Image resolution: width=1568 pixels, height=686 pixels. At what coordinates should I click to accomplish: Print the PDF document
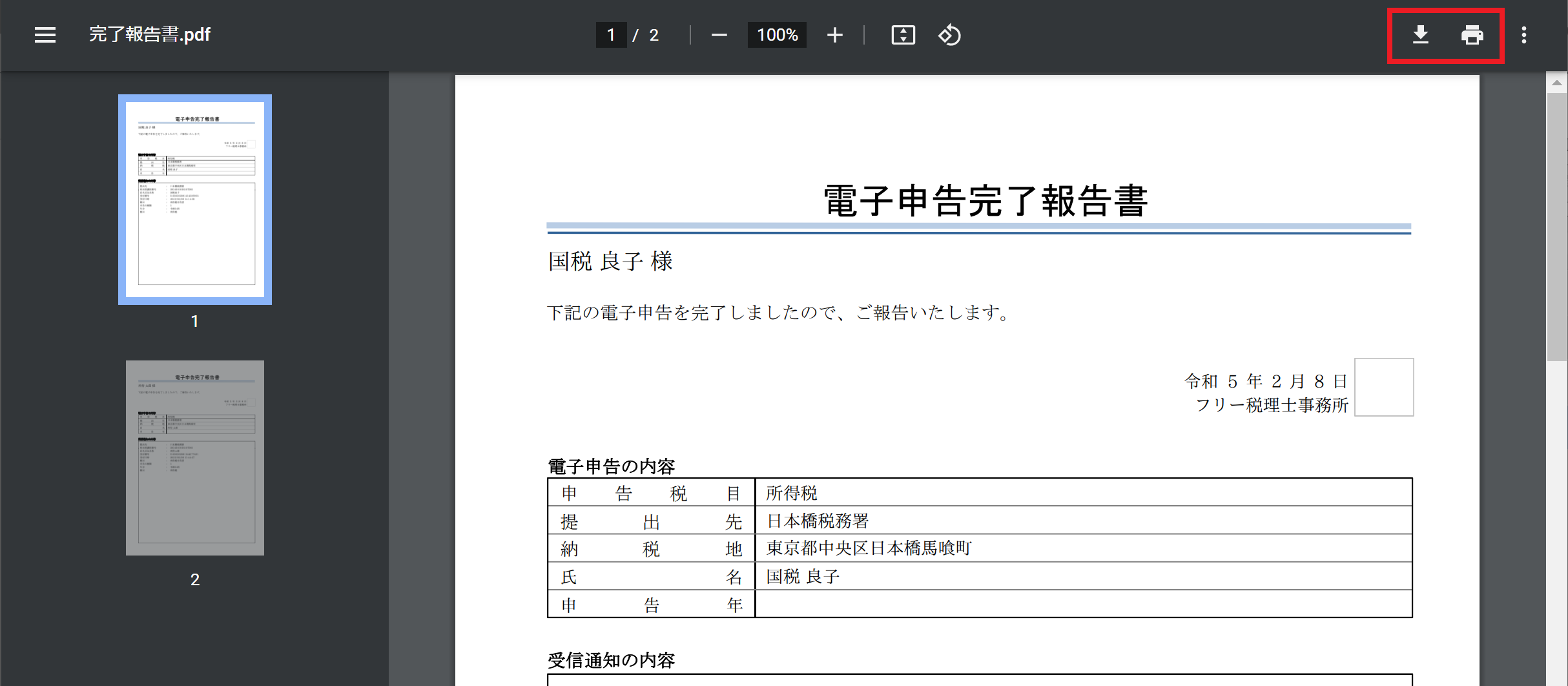click(1472, 35)
